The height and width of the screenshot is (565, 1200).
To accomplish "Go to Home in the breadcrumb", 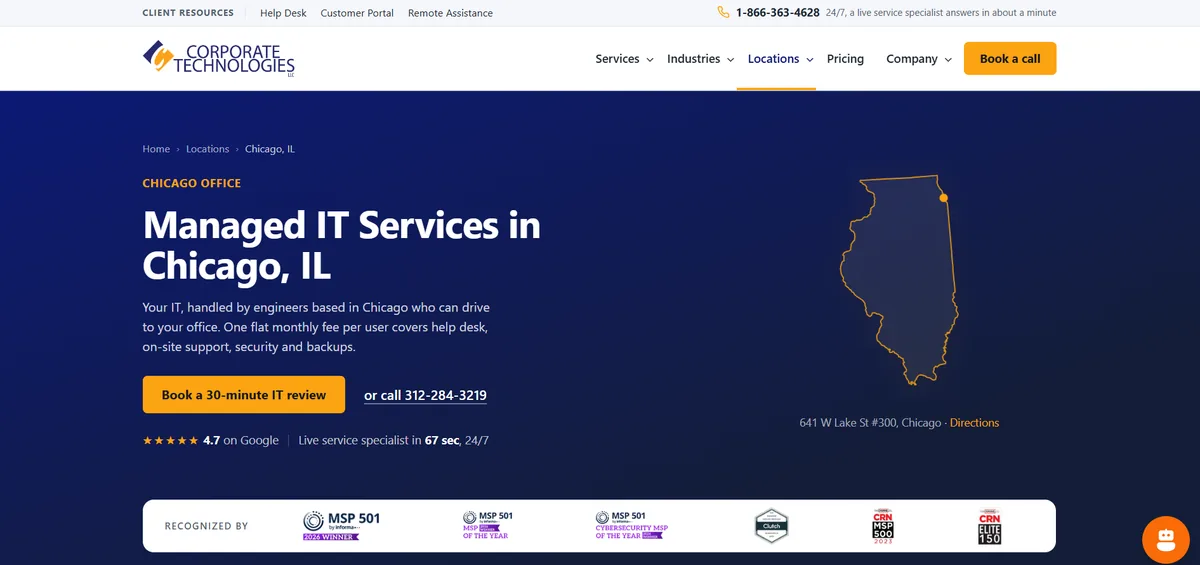I will [x=156, y=149].
